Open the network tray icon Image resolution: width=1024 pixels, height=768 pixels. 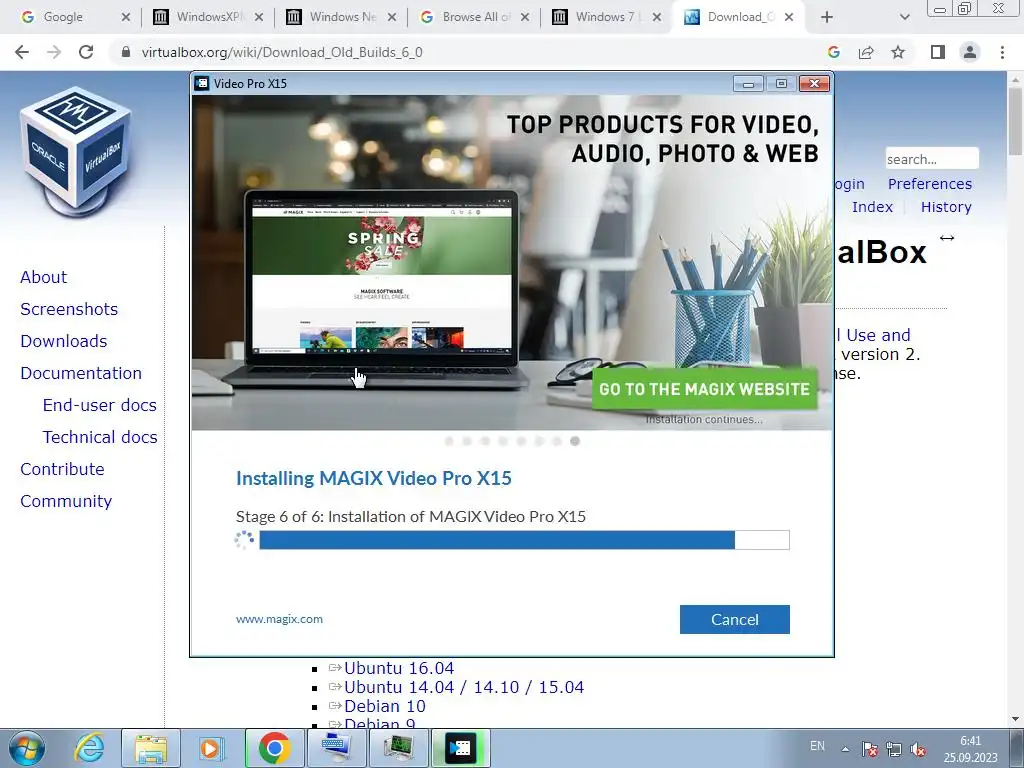point(893,749)
